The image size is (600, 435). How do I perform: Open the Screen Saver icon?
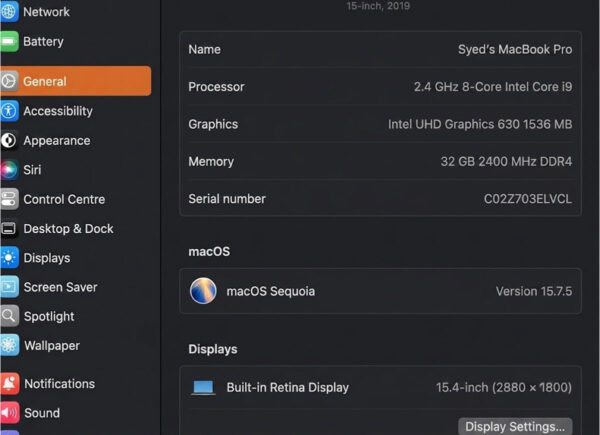pos(8,287)
